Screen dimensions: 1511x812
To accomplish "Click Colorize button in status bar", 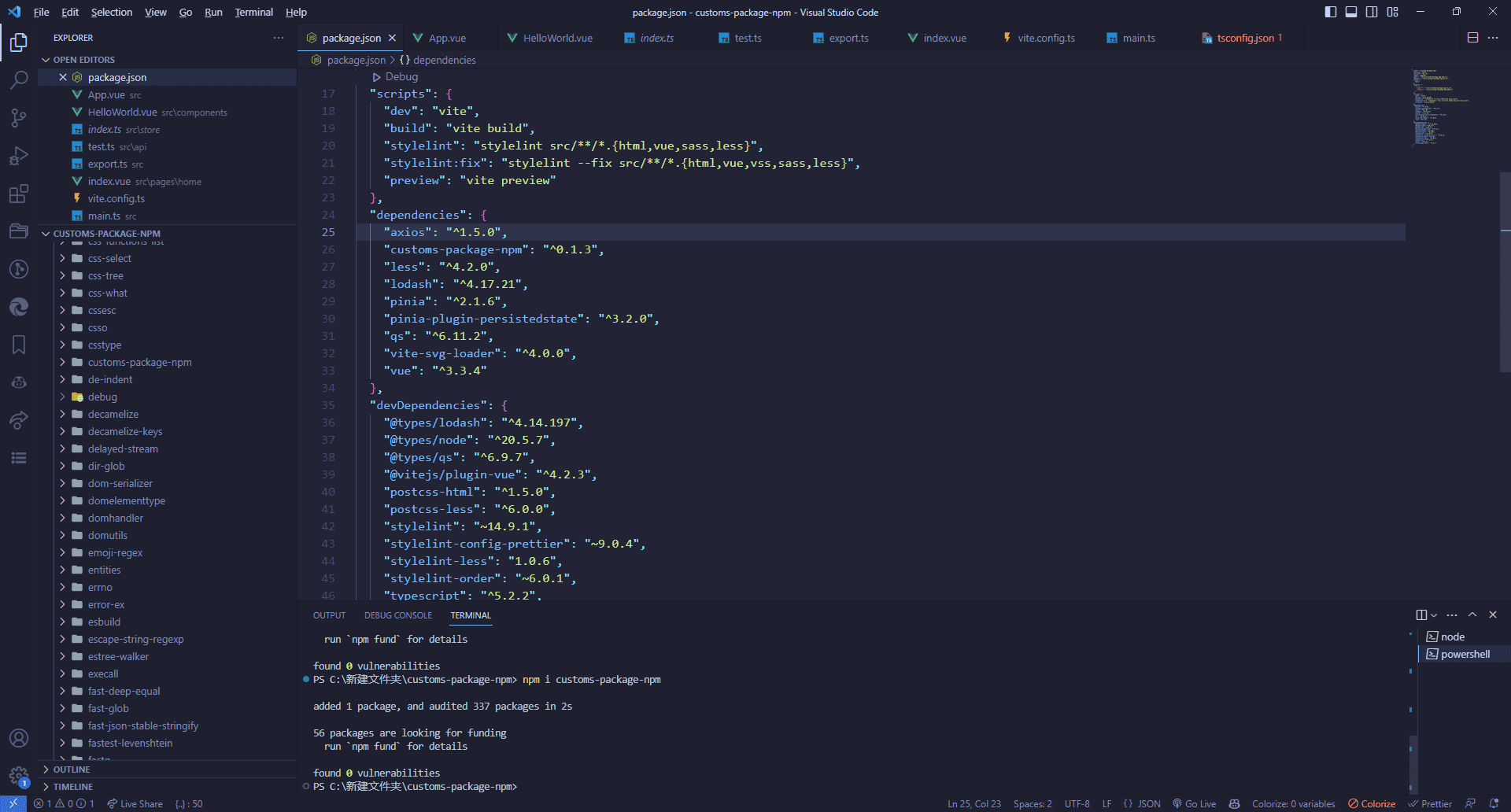I will pyautogui.click(x=1372, y=803).
